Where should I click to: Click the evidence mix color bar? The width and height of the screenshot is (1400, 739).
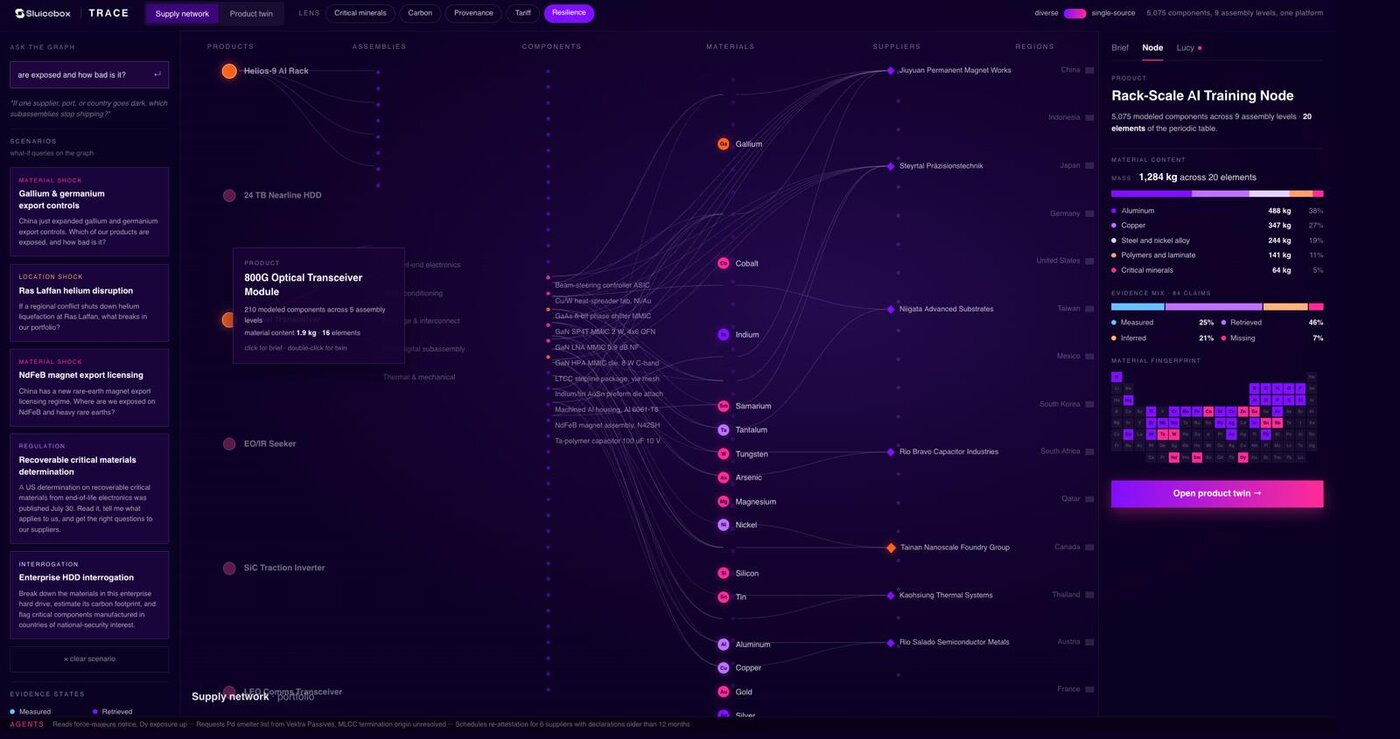coord(1217,307)
